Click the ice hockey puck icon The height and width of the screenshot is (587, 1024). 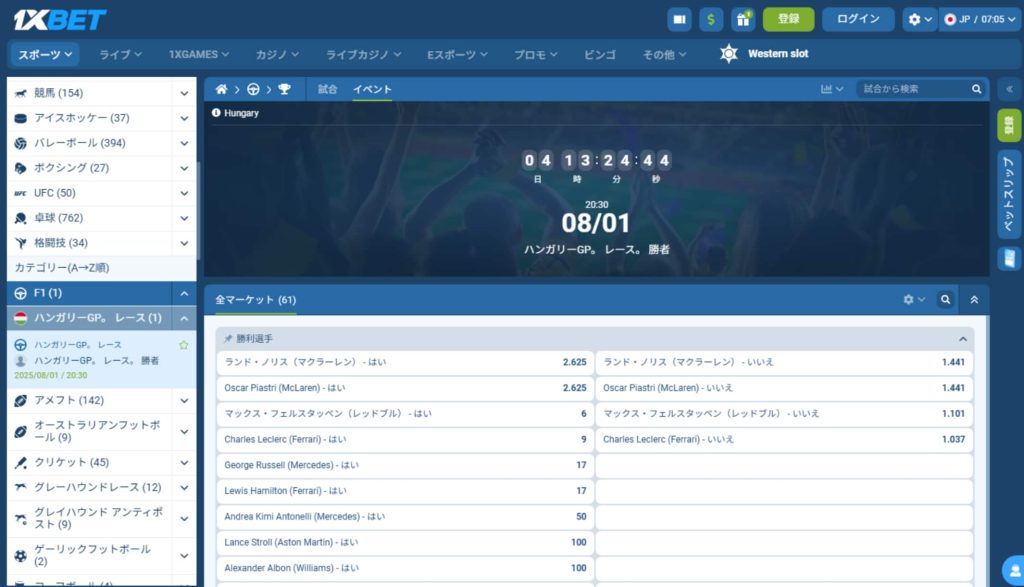coord(20,118)
